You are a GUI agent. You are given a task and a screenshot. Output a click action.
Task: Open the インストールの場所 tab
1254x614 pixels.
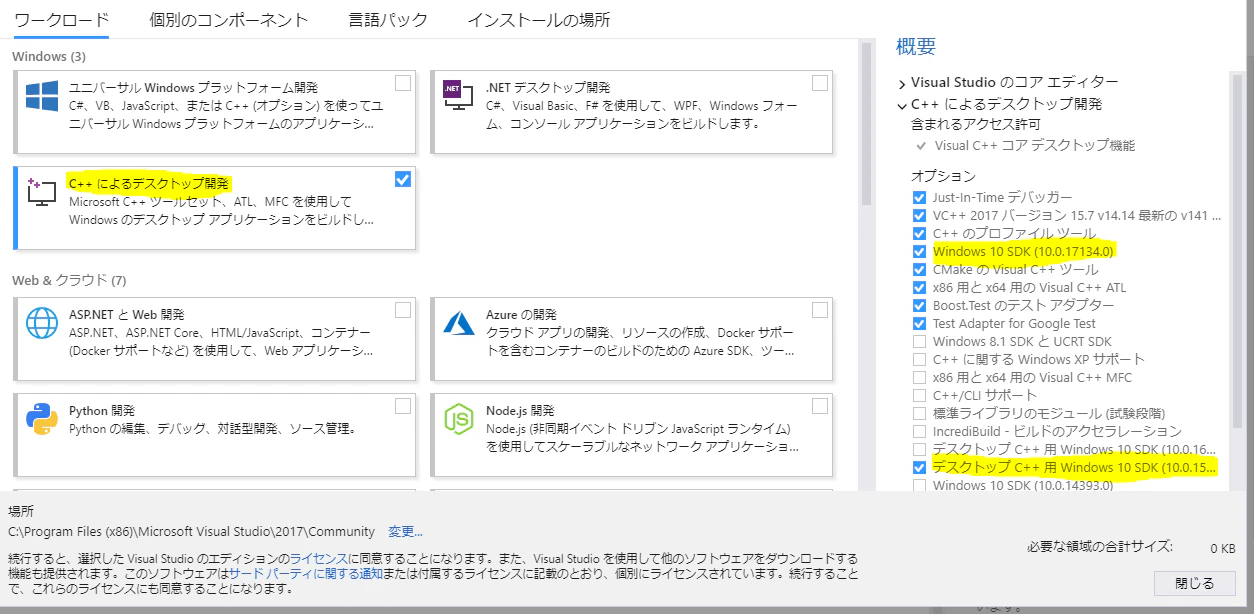coord(539,20)
